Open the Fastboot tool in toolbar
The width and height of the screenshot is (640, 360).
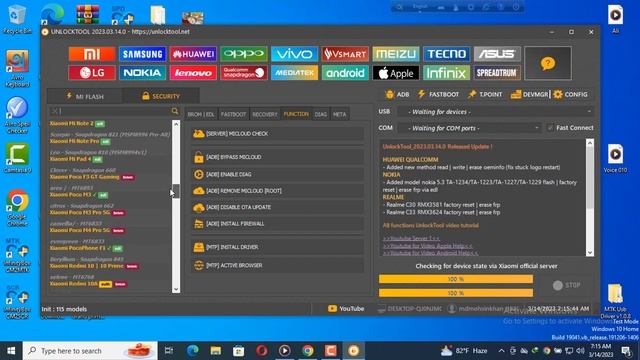pyautogui.click(x=438, y=94)
